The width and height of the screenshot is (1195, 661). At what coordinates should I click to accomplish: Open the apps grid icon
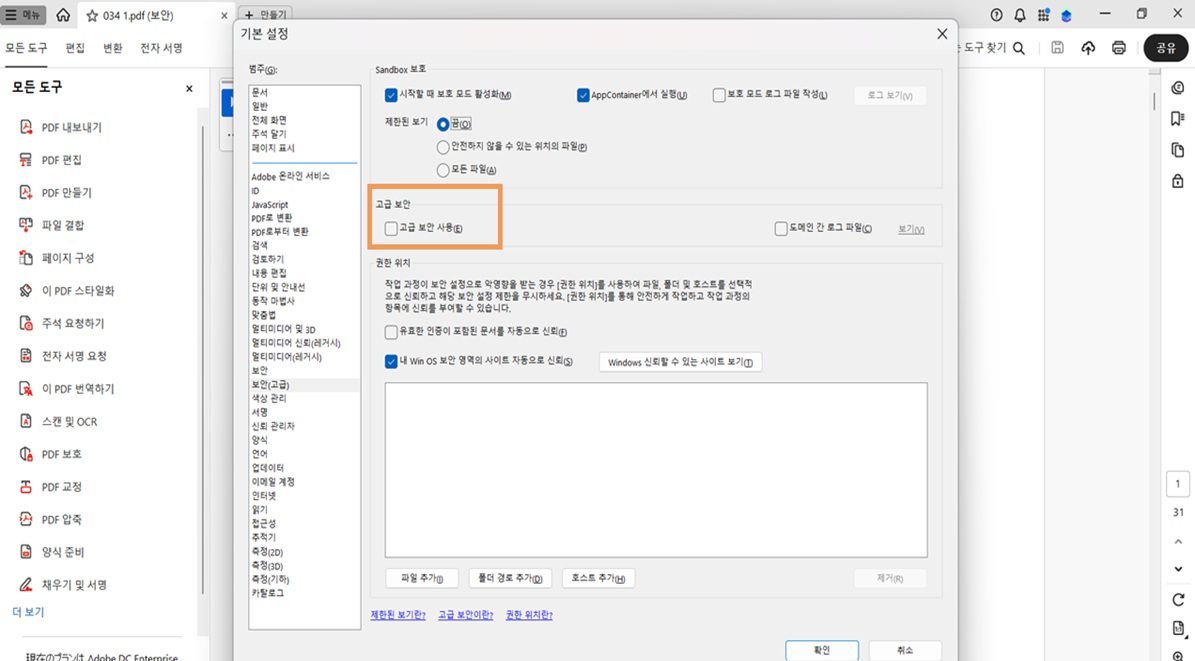point(1043,15)
